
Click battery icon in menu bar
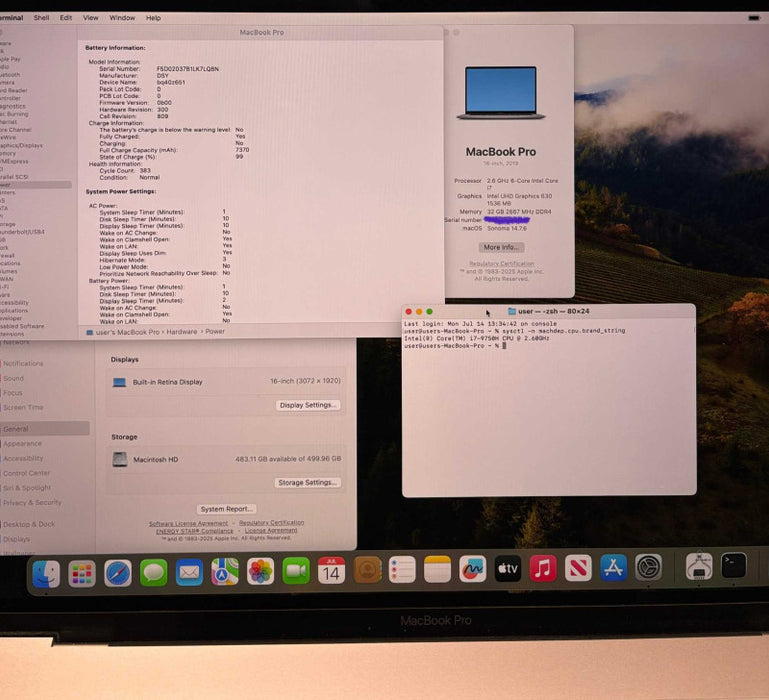[x=754, y=18]
